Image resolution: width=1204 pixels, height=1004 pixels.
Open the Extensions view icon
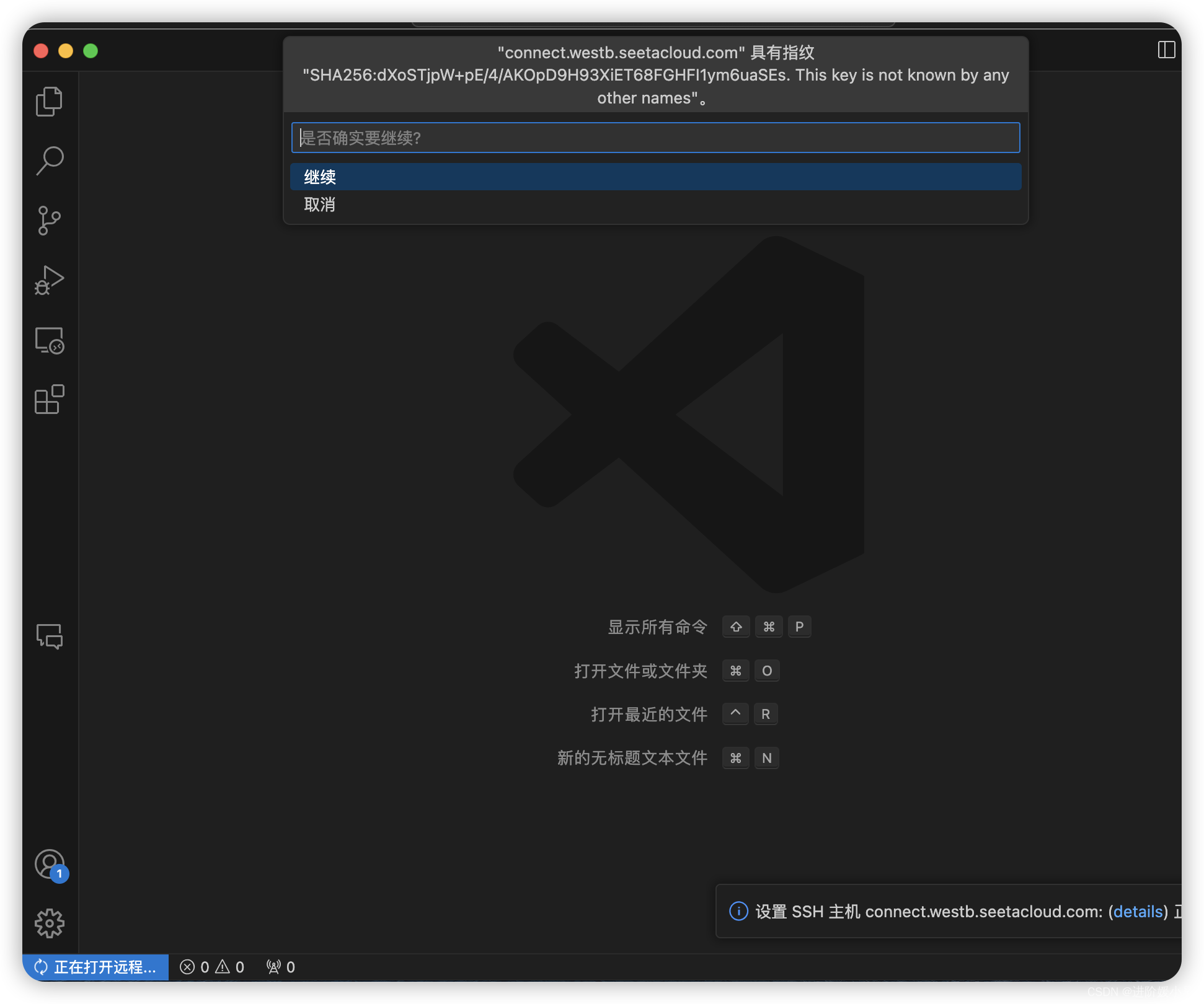pyautogui.click(x=50, y=400)
